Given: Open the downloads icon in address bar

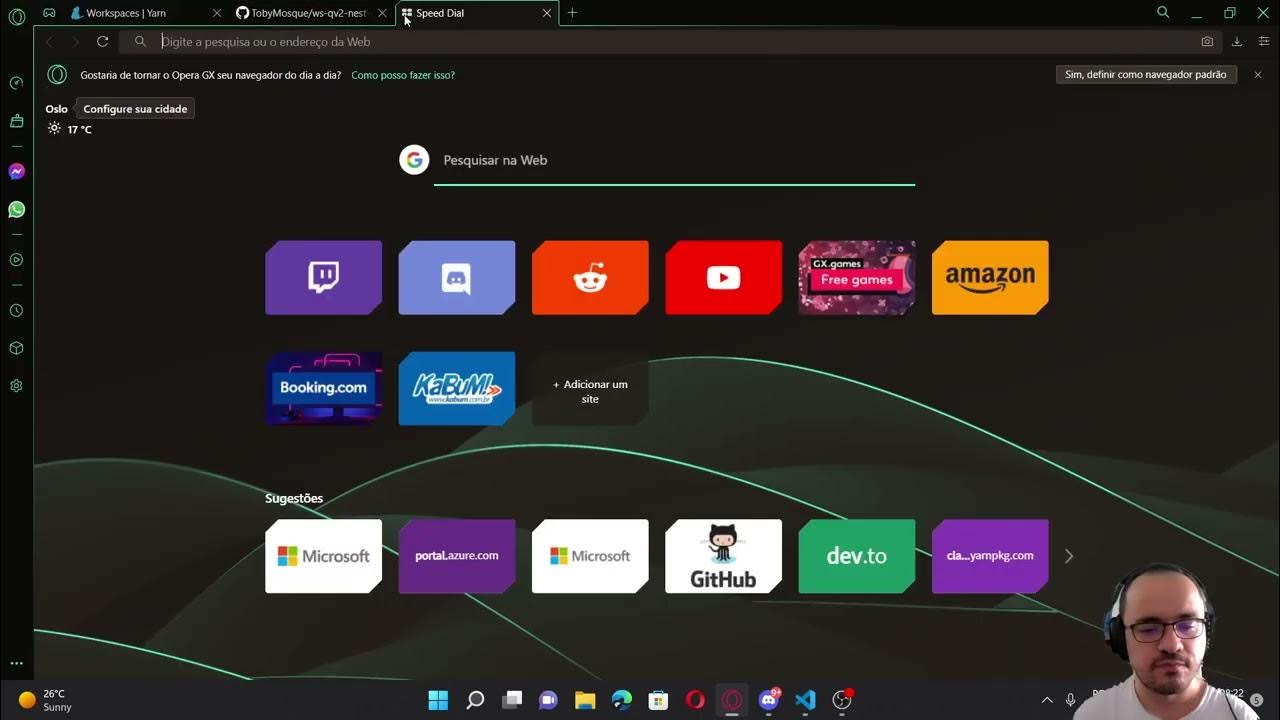Looking at the screenshot, I should pos(1237,42).
